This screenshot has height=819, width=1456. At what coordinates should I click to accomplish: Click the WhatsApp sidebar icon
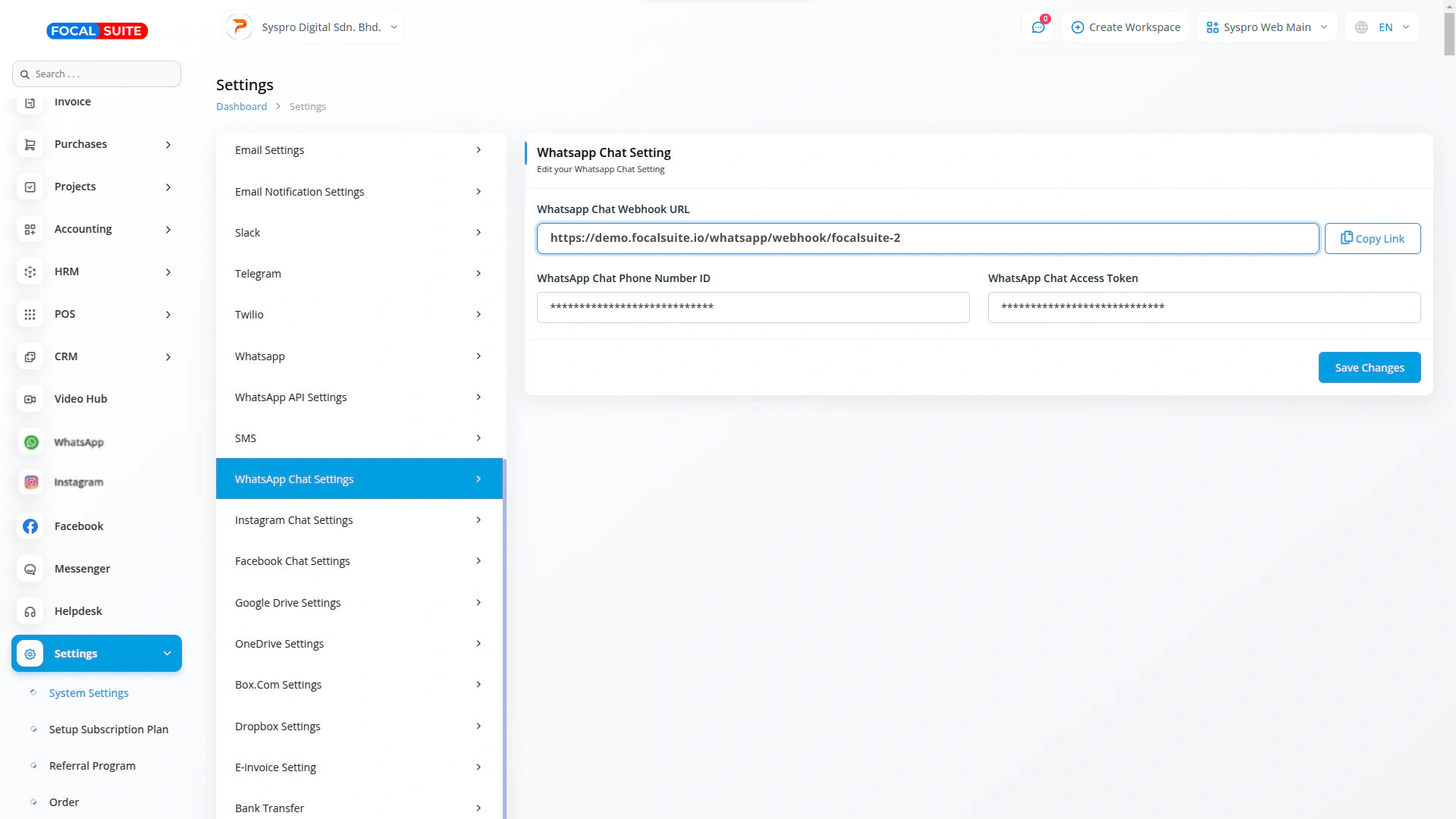pyautogui.click(x=31, y=442)
